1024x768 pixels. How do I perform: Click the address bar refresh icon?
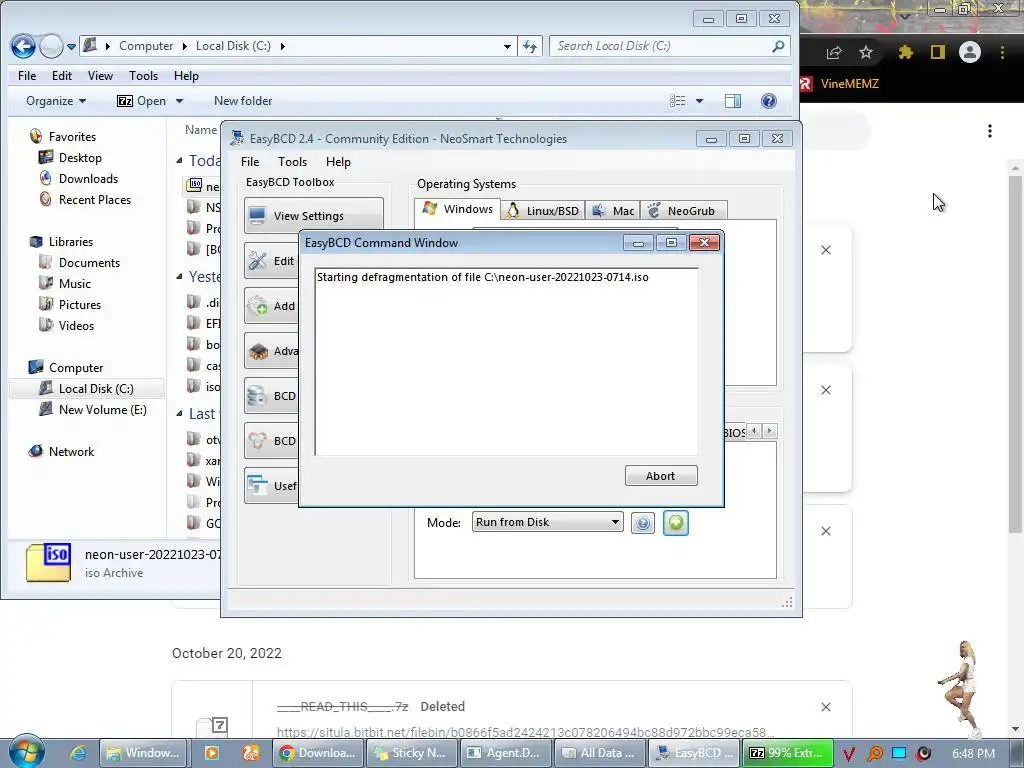click(x=530, y=46)
